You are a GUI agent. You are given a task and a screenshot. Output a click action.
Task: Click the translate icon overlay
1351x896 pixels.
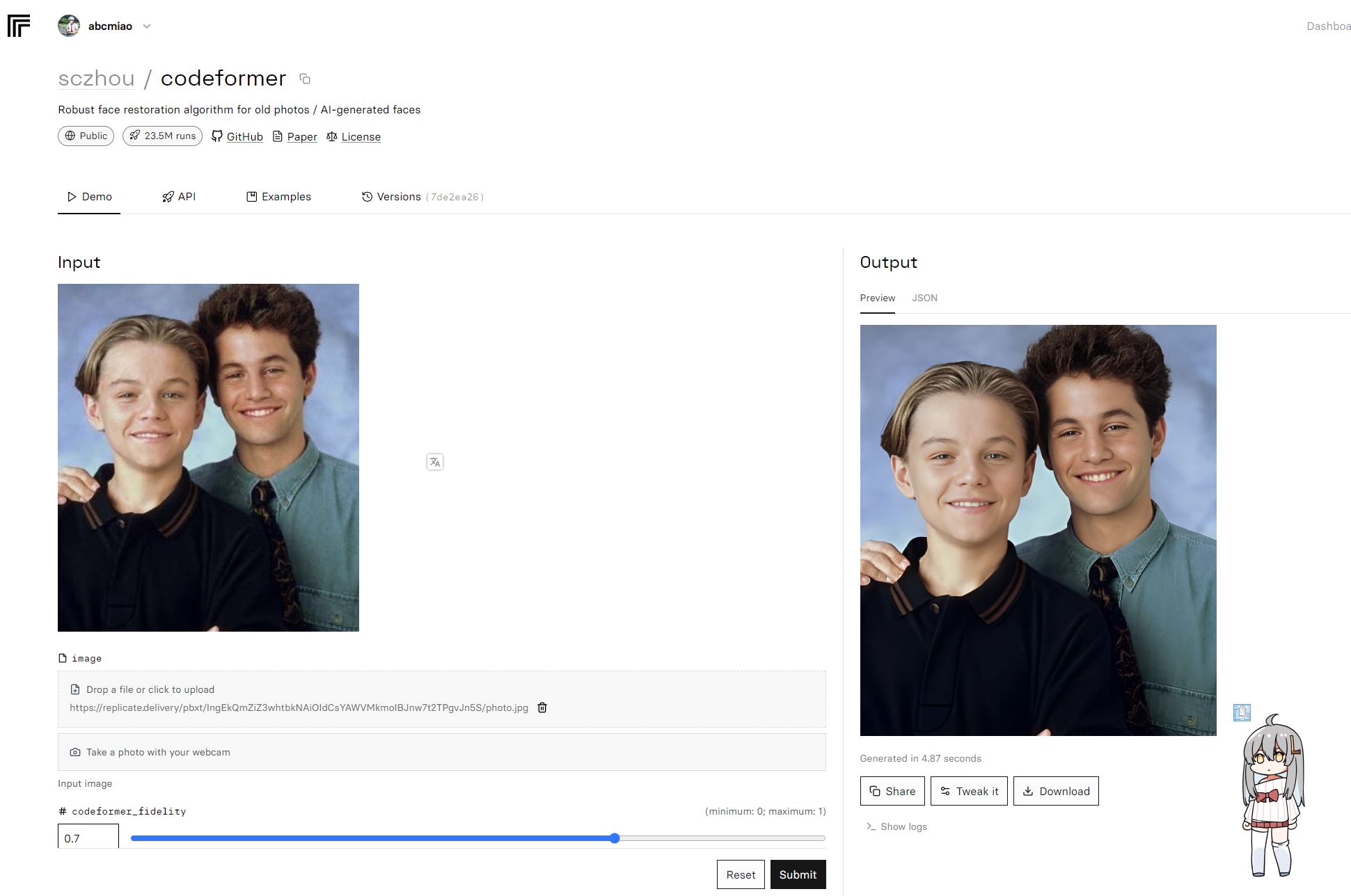[435, 462]
